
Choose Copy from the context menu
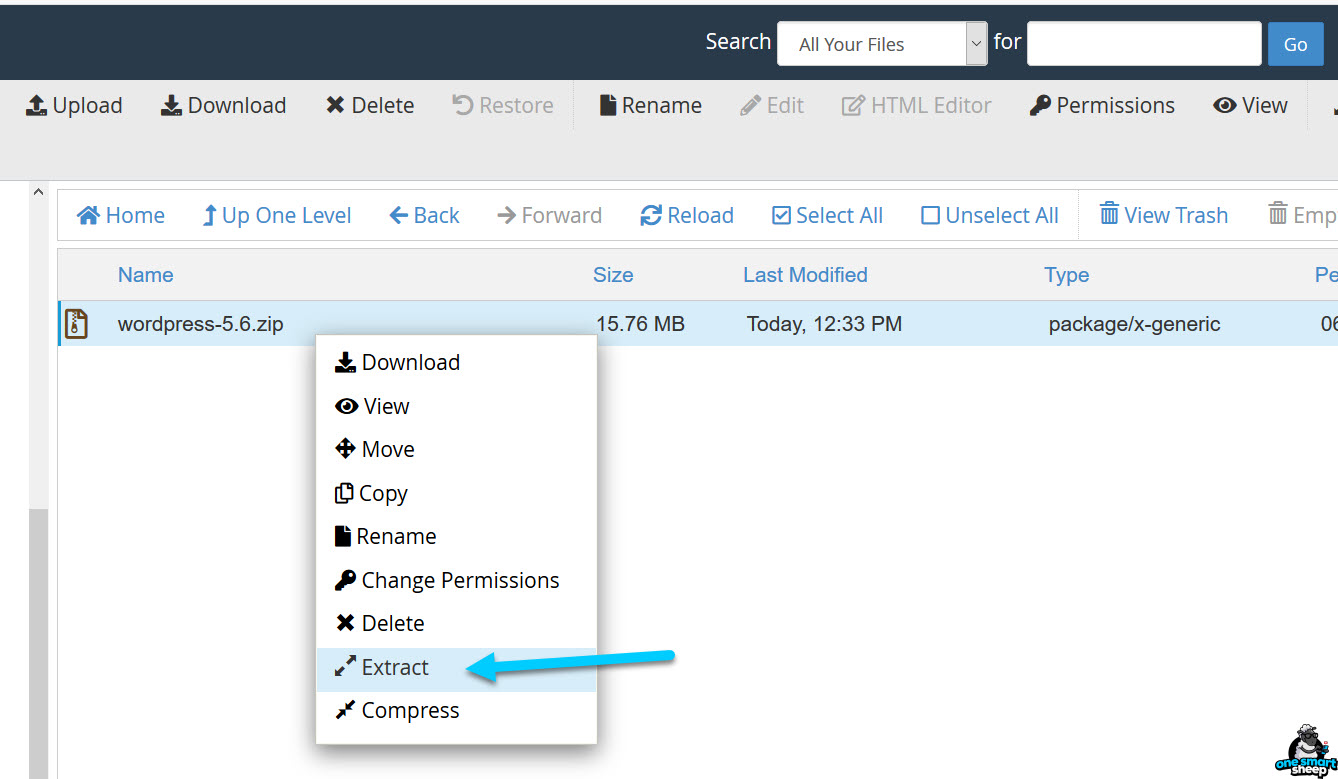tap(456, 493)
